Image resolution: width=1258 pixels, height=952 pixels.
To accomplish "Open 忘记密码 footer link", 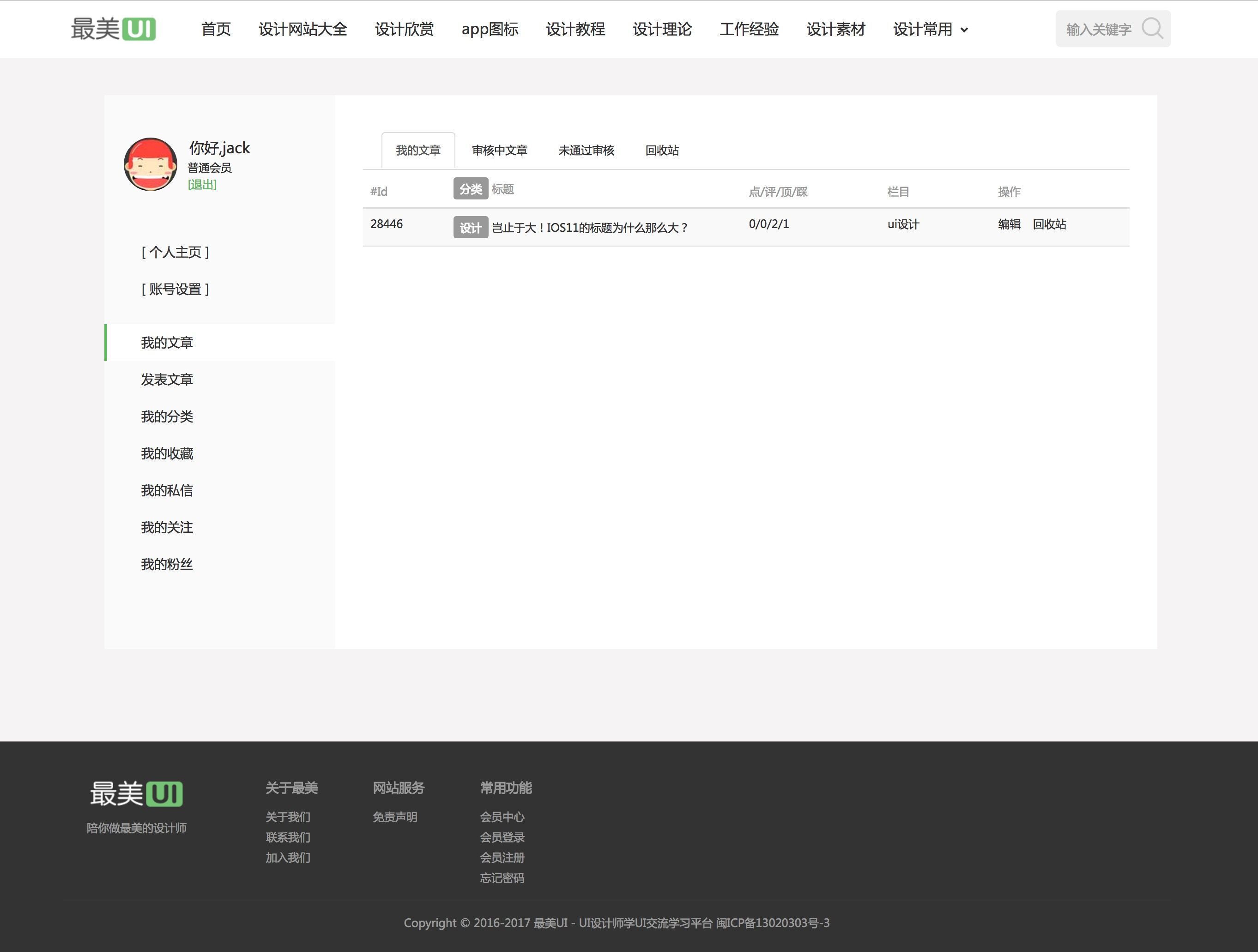I will (502, 878).
